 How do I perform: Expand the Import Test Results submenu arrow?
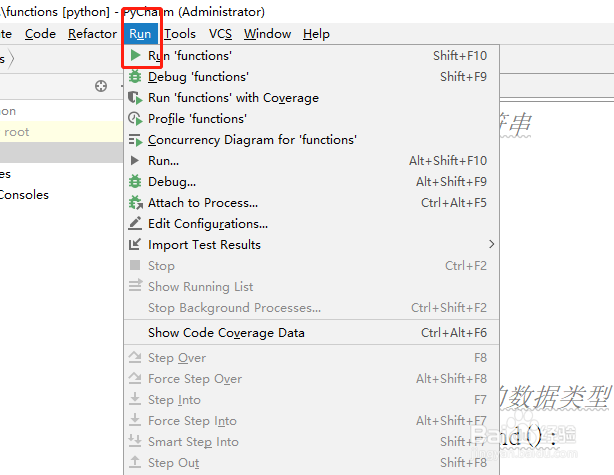coord(491,244)
